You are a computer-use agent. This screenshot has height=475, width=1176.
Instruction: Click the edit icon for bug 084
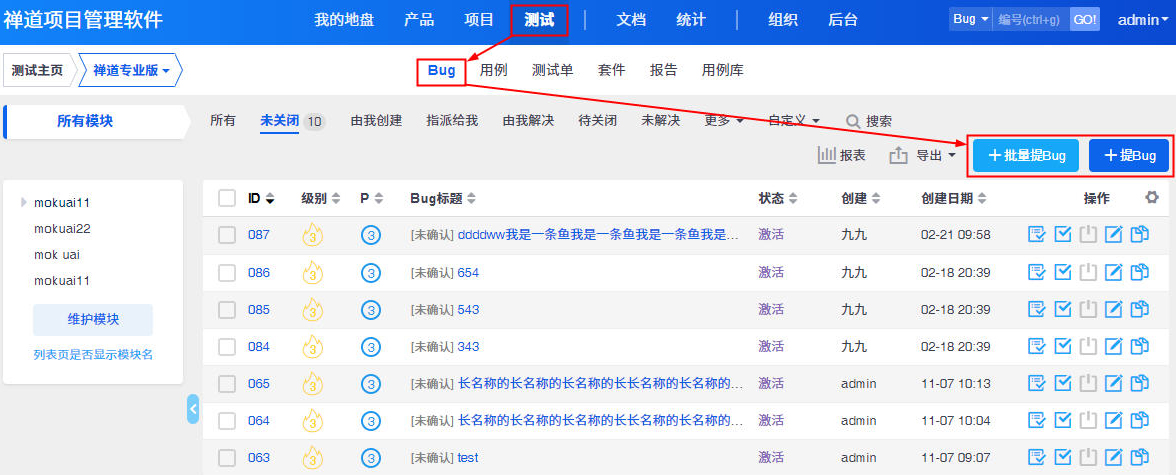pyautogui.click(x=1114, y=346)
